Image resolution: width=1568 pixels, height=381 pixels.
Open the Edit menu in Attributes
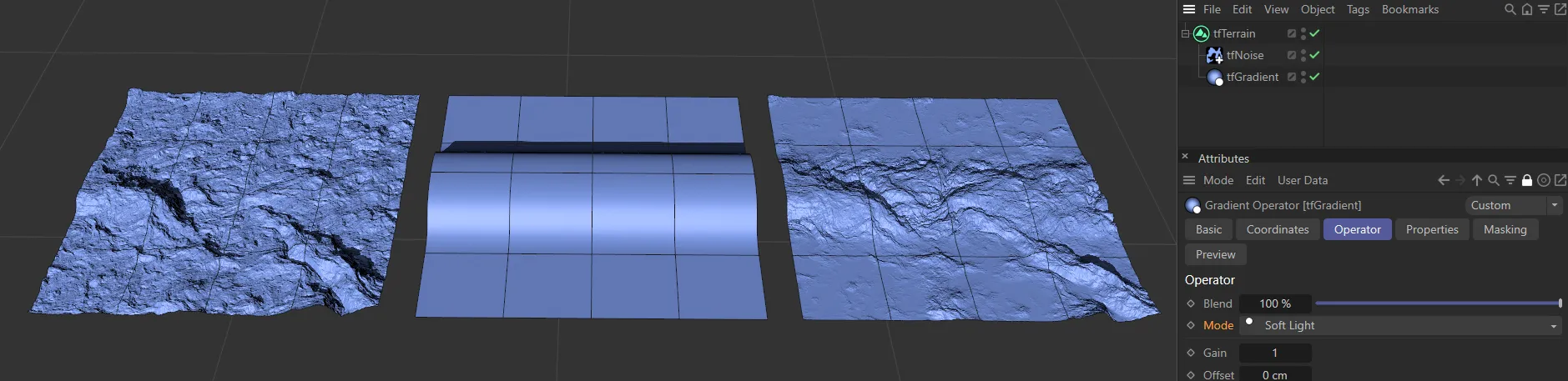(x=1255, y=180)
